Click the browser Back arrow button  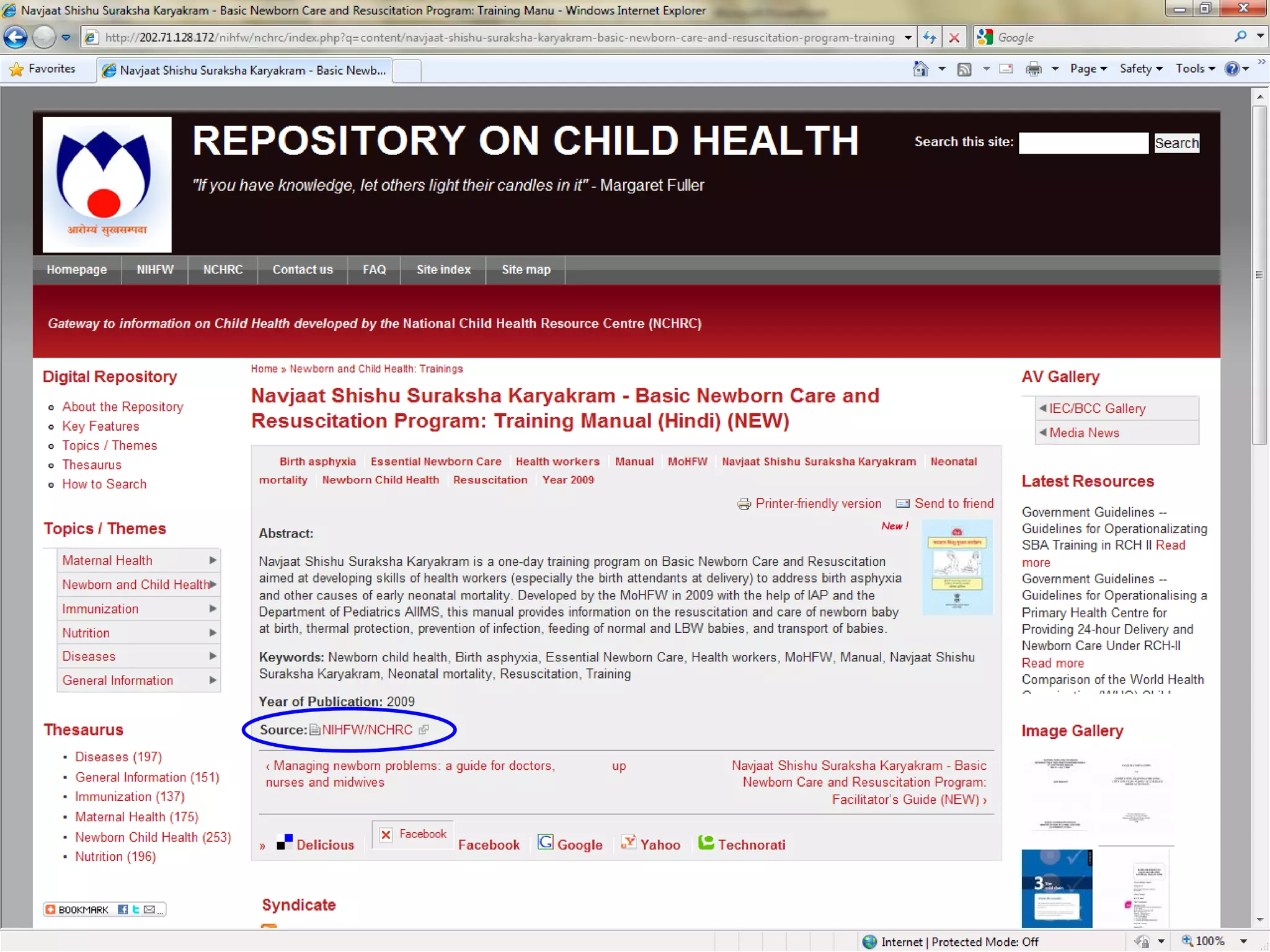click(x=16, y=37)
